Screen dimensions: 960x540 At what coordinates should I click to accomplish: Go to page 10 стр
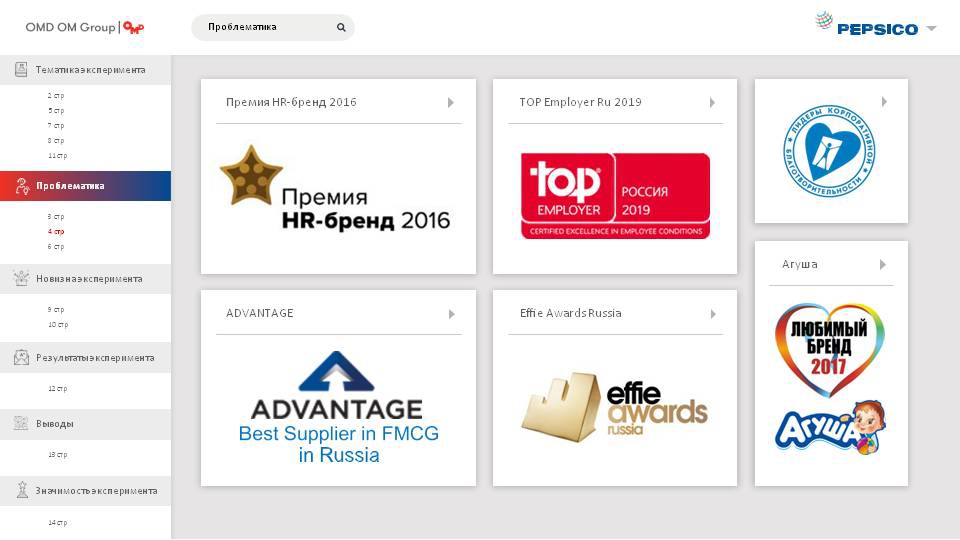[58, 324]
